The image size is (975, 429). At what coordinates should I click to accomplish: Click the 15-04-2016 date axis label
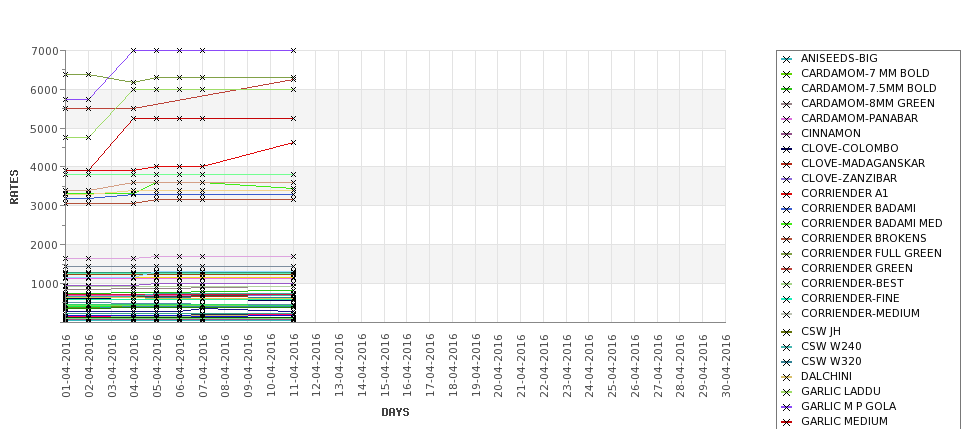(x=385, y=365)
